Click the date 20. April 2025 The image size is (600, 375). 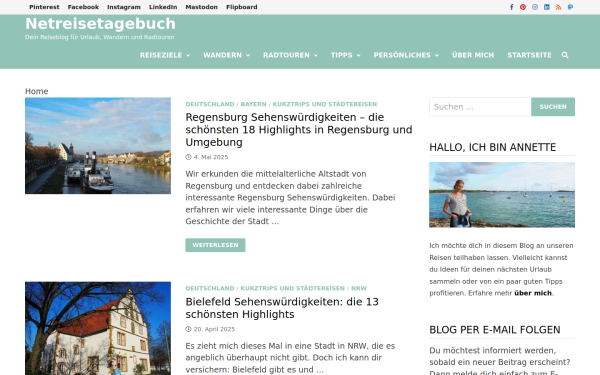pos(214,329)
